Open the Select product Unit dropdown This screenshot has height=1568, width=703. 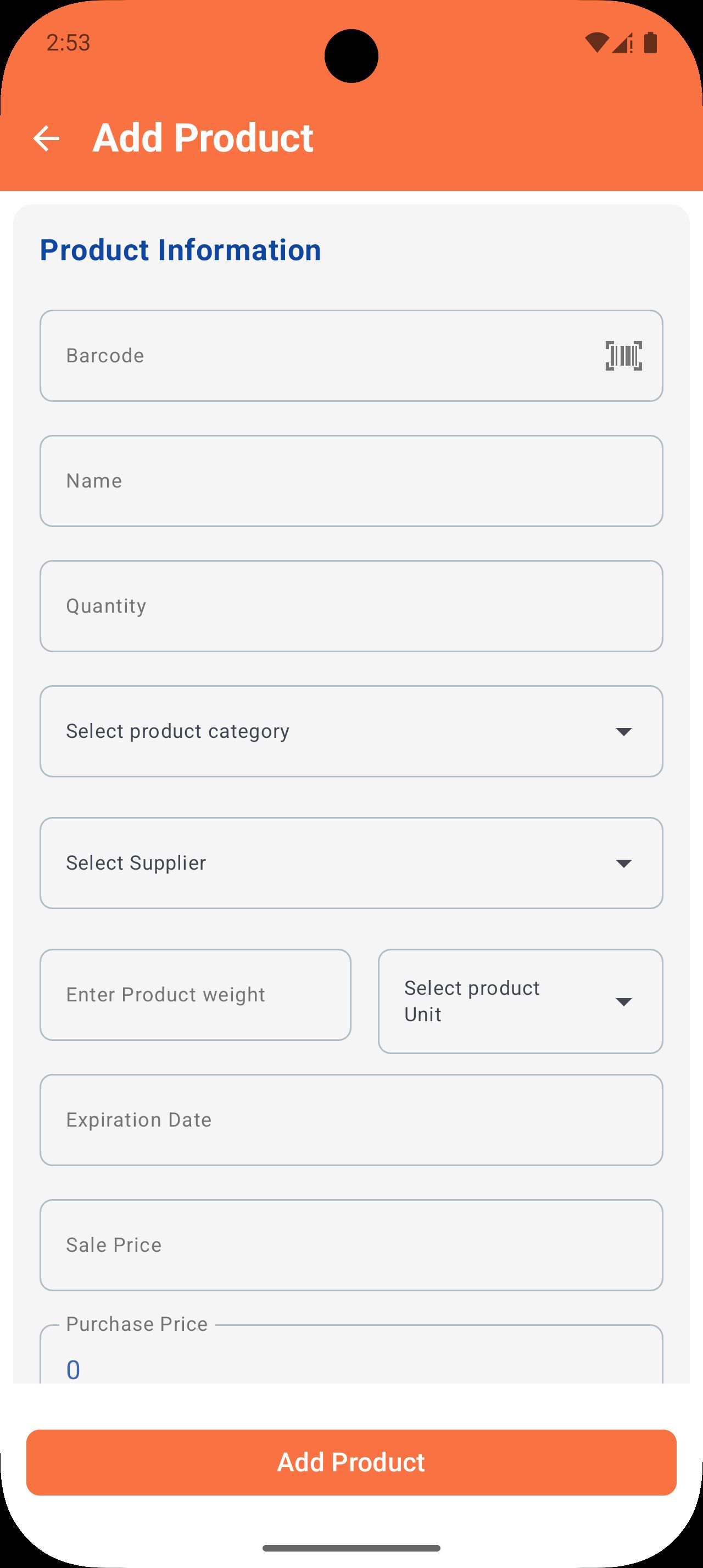(623, 1001)
